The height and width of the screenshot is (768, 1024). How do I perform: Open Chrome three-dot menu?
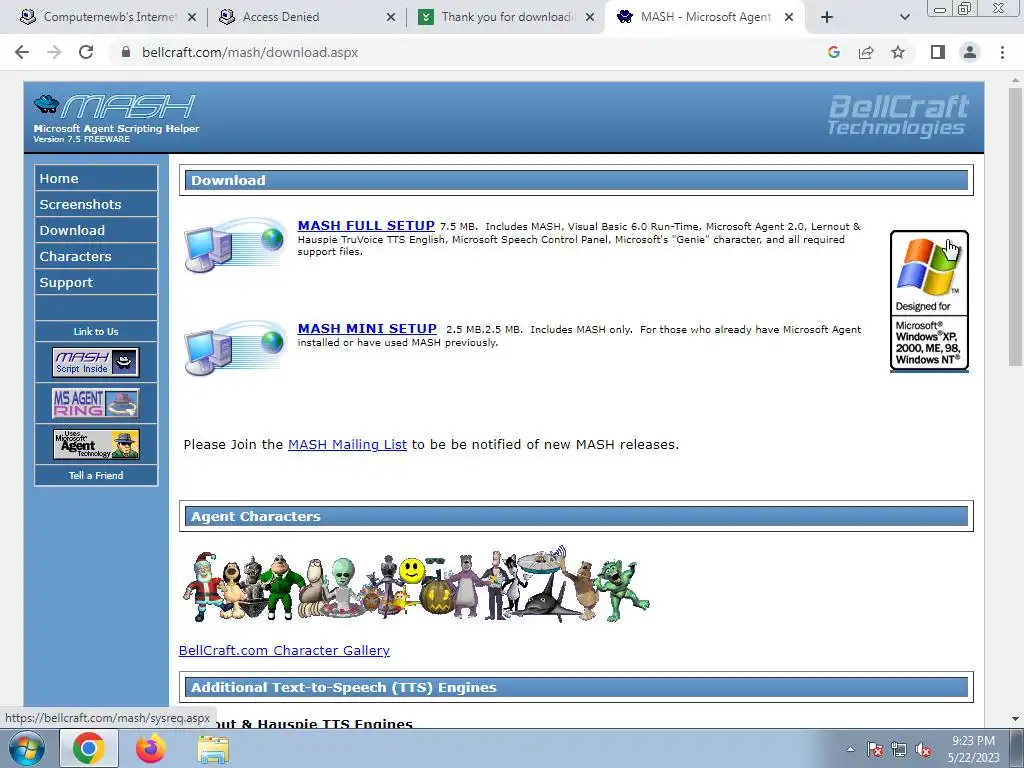(1002, 52)
